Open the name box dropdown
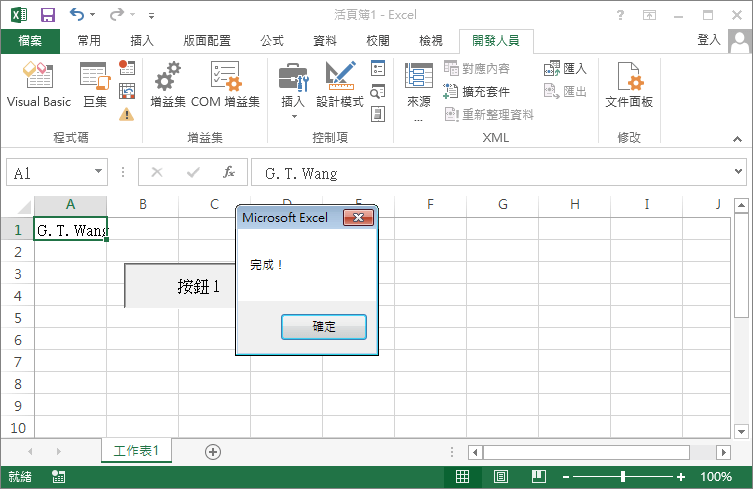This screenshot has width=753, height=489. click(x=98, y=171)
